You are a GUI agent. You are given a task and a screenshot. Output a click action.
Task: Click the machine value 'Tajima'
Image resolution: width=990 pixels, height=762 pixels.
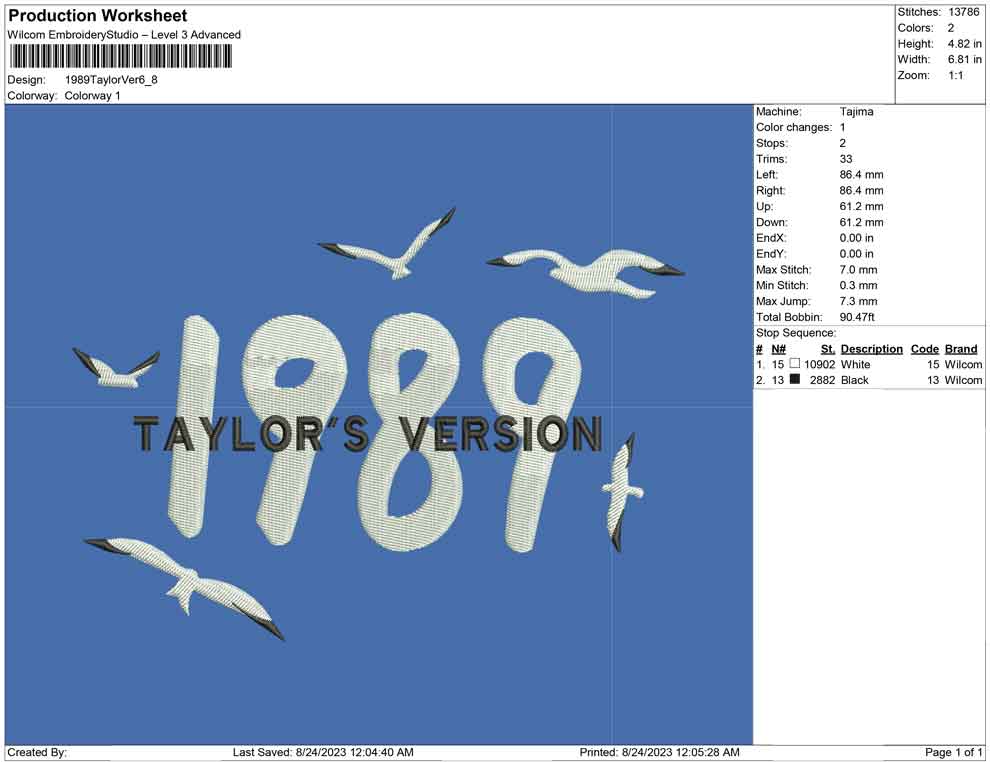(857, 112)
